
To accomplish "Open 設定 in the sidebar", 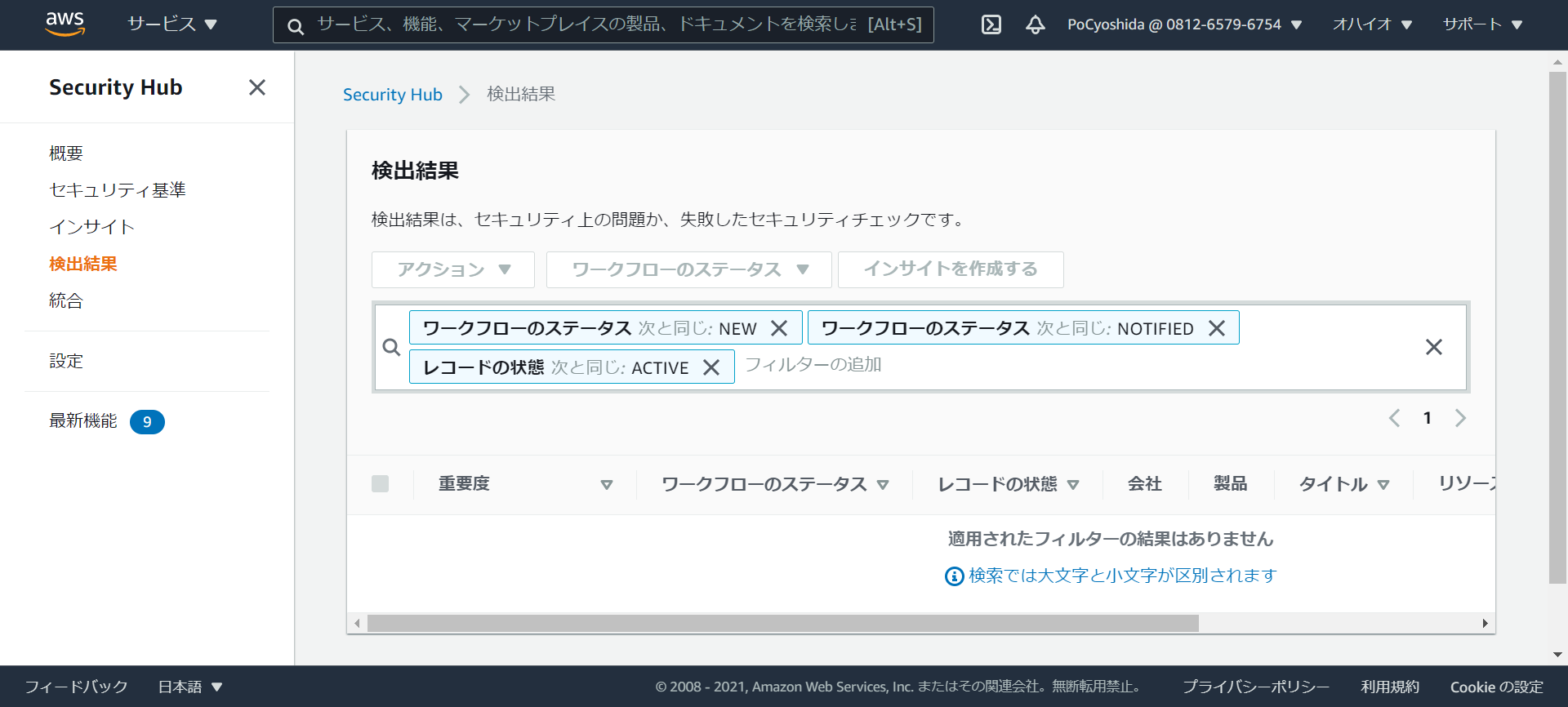I will click(66, 361).
